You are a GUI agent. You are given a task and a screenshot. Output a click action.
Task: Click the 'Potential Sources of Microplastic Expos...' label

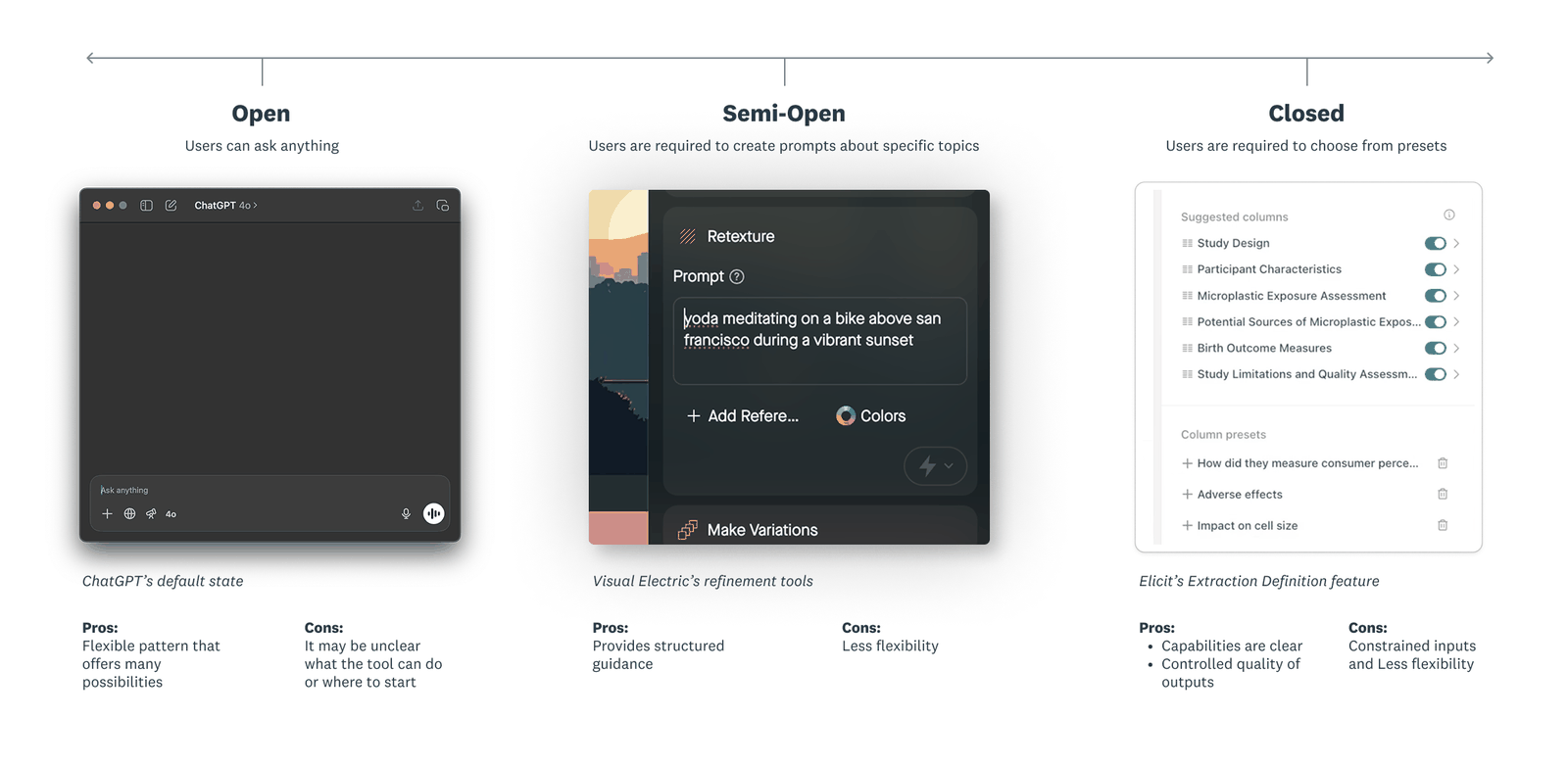1308,321
